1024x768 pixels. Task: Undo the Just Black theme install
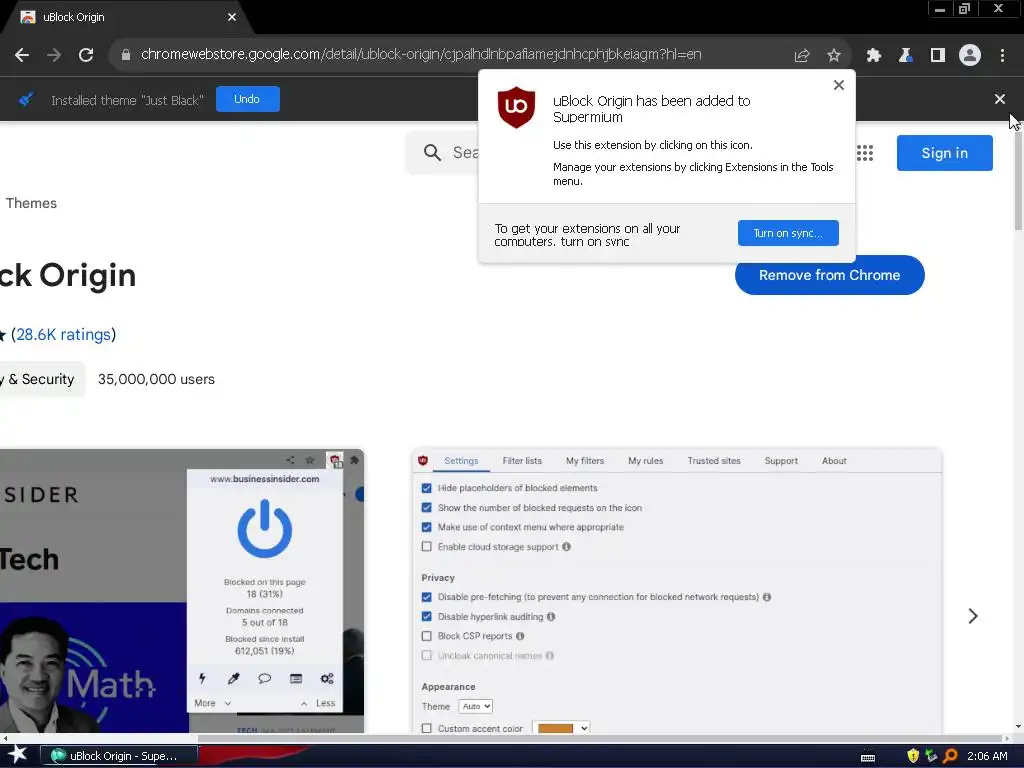[x=248, y=99]
